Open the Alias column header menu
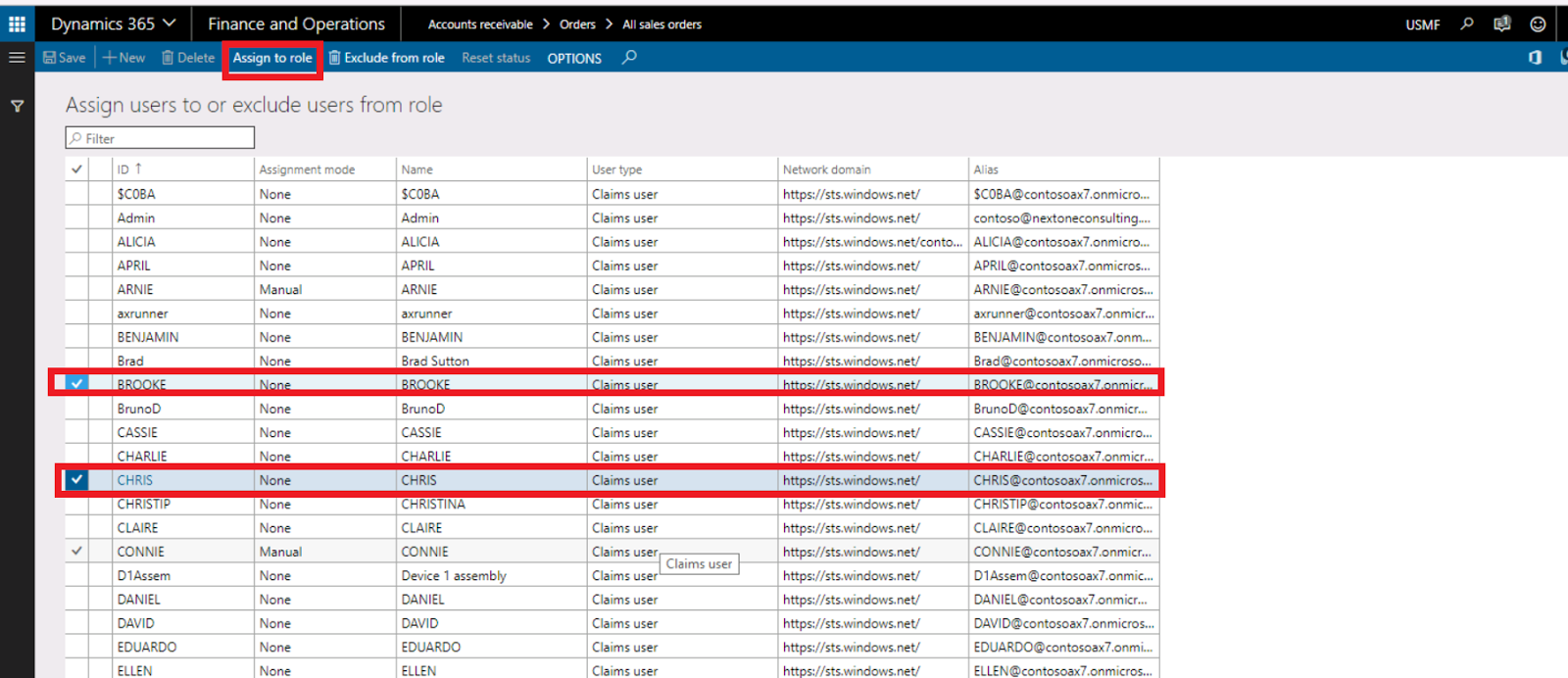The image size is (1568, 678). (x=1063, y=169)
